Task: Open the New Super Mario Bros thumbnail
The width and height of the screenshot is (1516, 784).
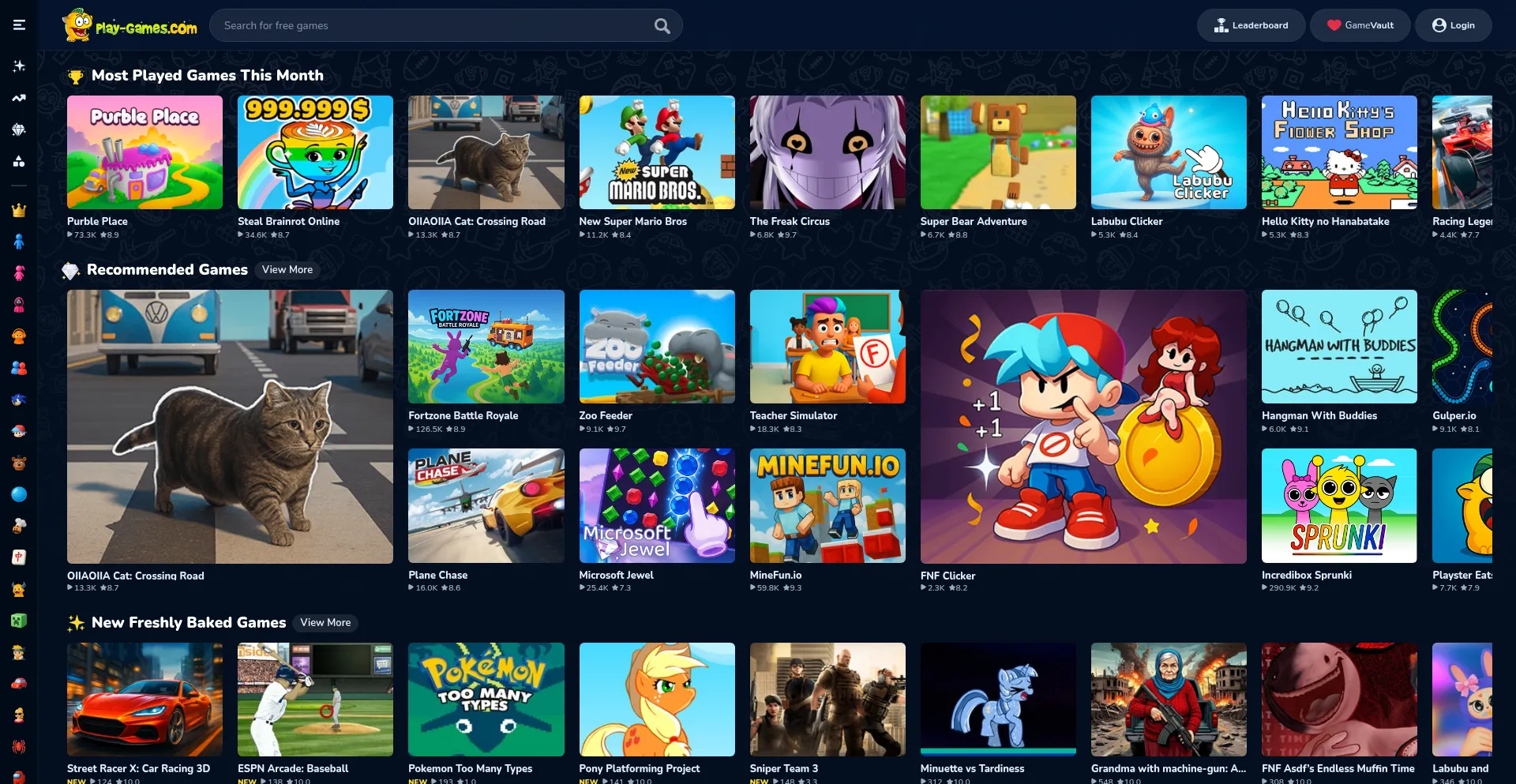Action: click(x=657, y=152)
